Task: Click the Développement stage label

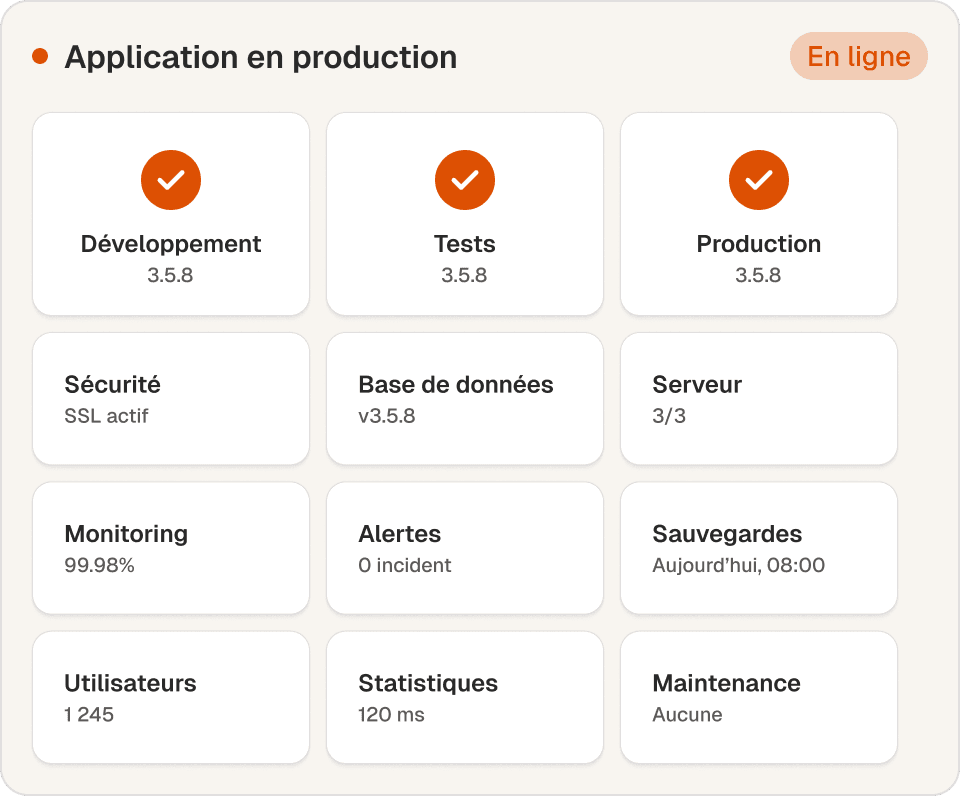Action: [171, 244]
